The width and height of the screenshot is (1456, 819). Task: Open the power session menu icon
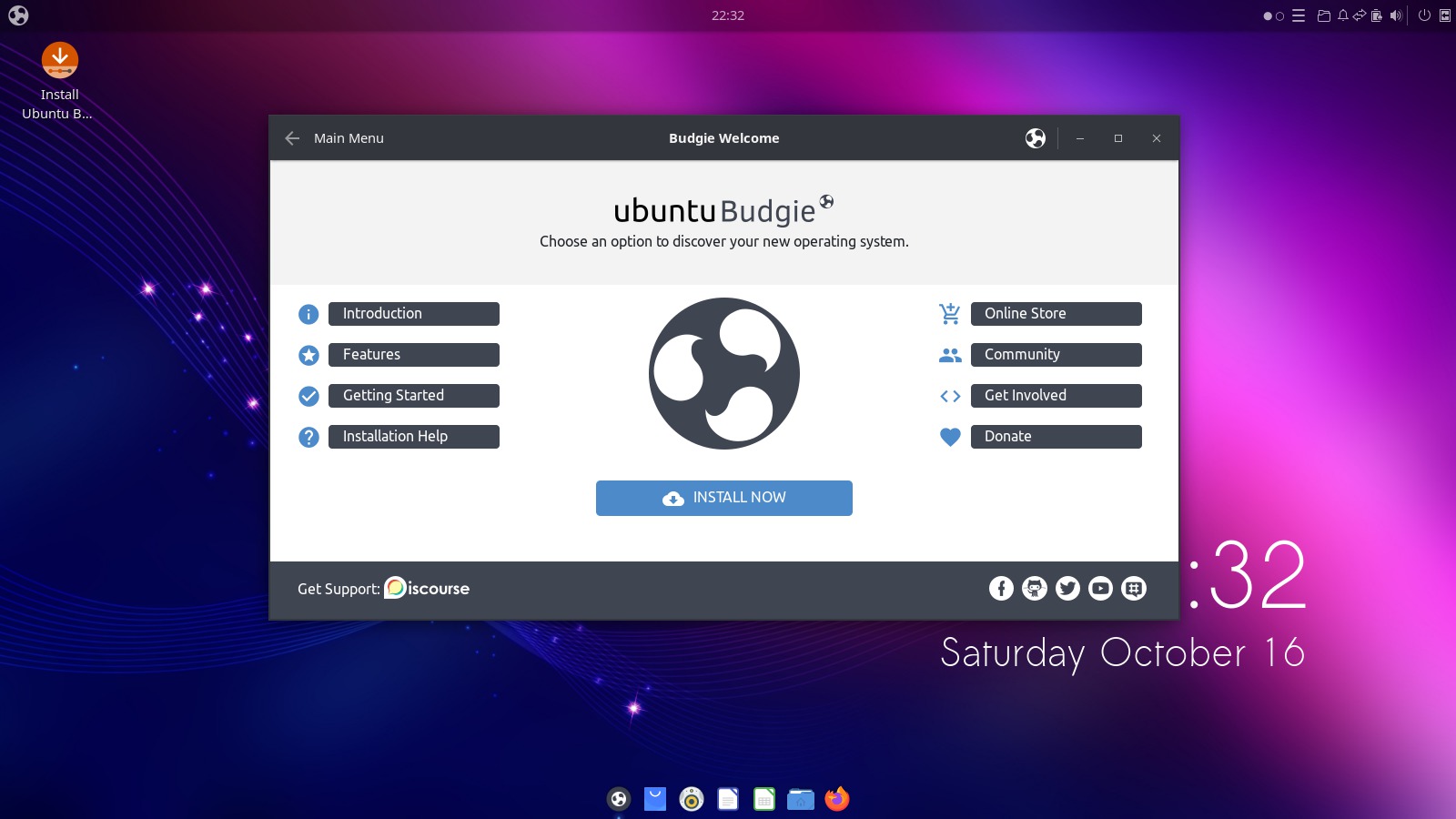[x=1424, y=15]
